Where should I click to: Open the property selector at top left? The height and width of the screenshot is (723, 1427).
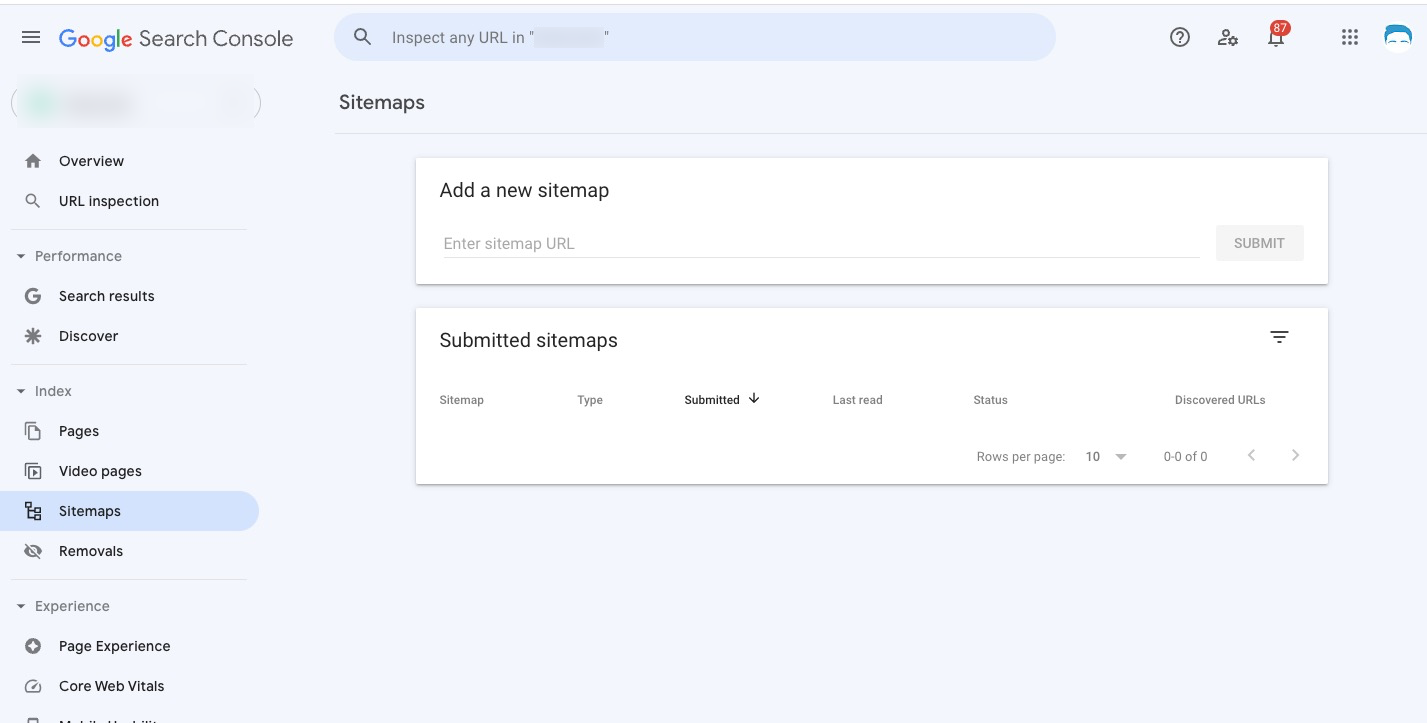pos(135,102)
